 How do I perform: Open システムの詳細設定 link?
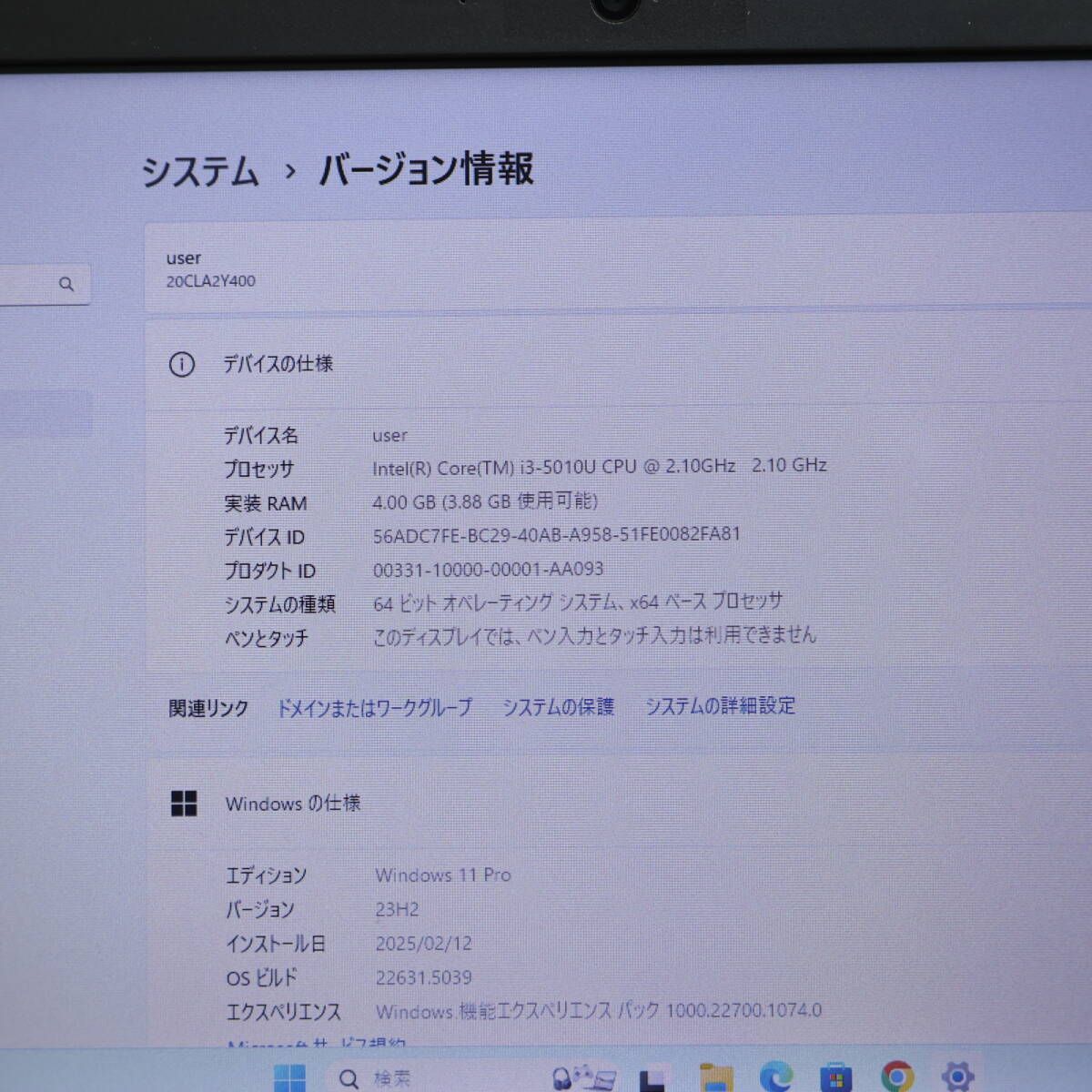pyautogui.click(x=719, y=706)
